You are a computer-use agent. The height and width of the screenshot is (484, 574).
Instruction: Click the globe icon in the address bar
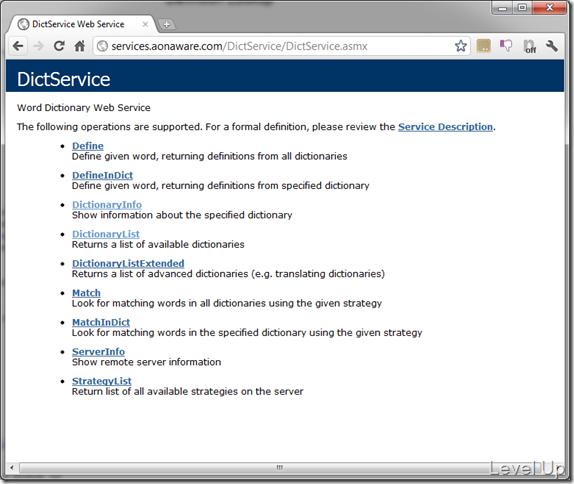click(x=102, y=46)
